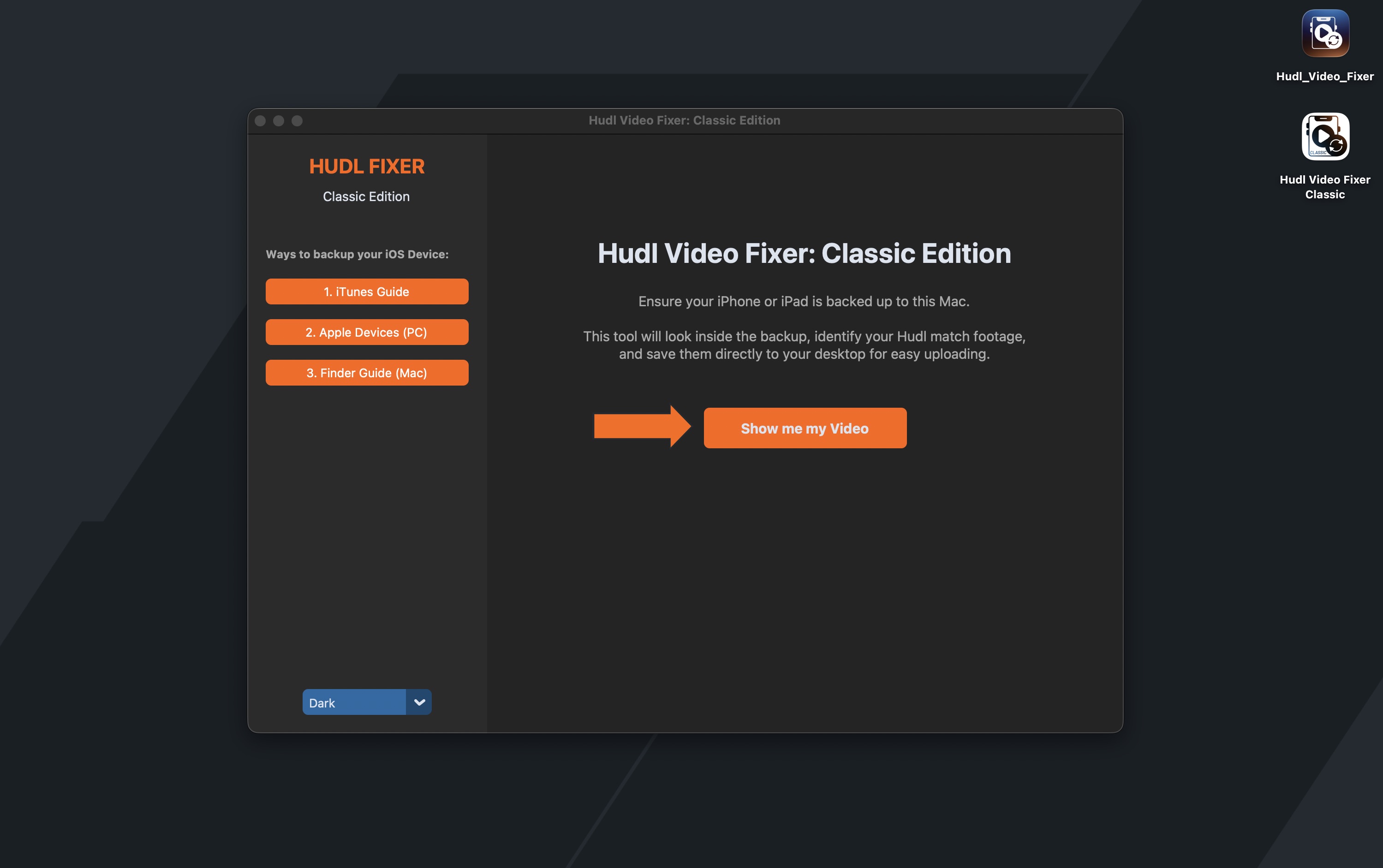1383x868 pixels.
Task: Open the 1. iTunes Guide
Action: point(367,291)
